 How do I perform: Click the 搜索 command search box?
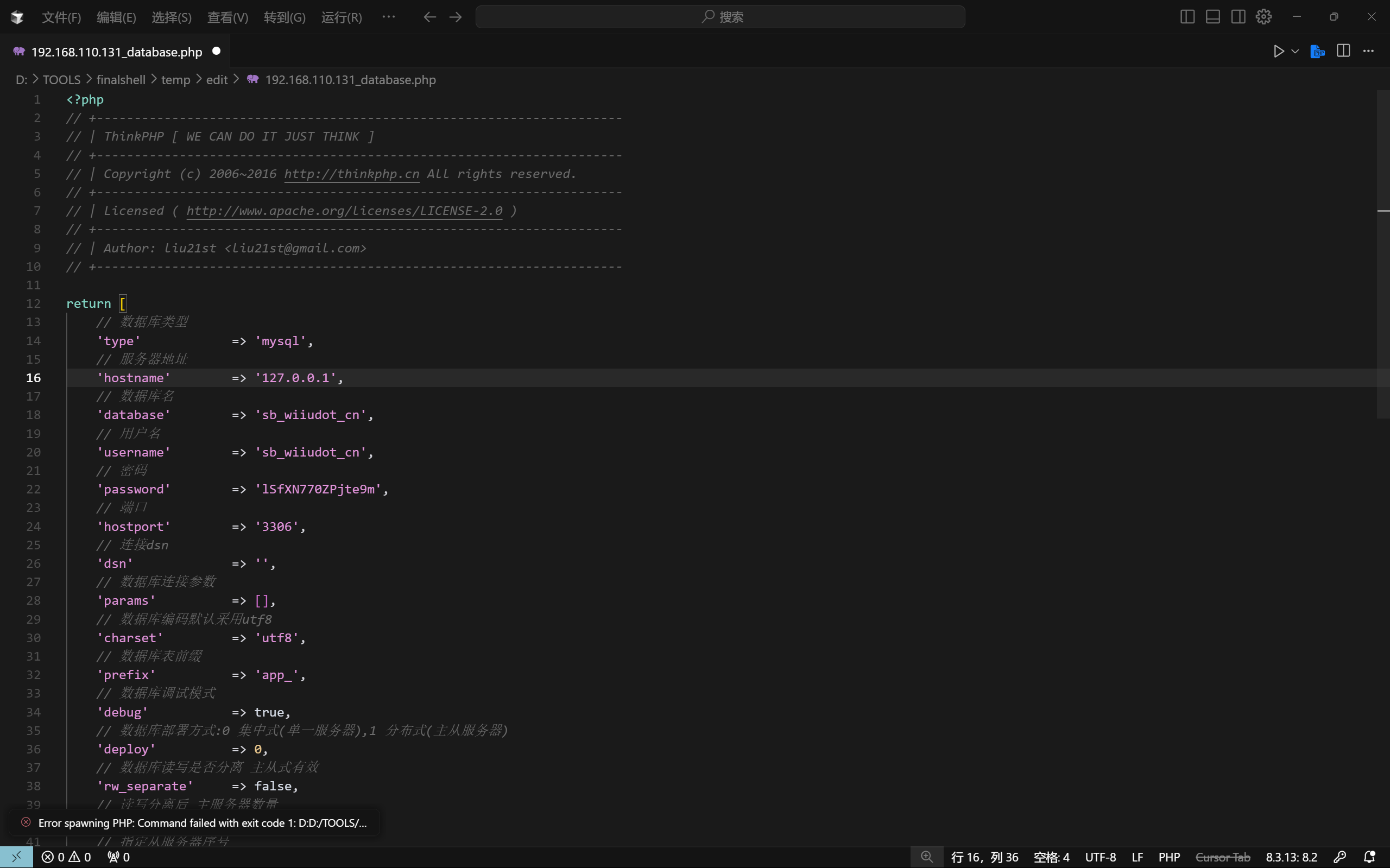(x=720, y=17)
